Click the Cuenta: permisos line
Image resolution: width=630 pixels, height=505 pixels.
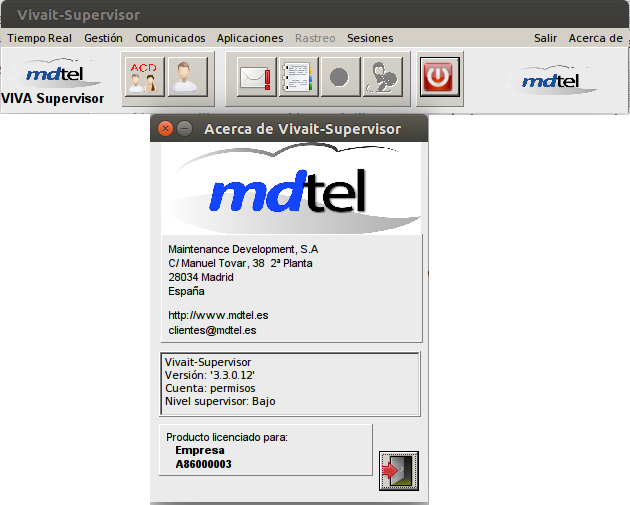(x=210, y=388)
